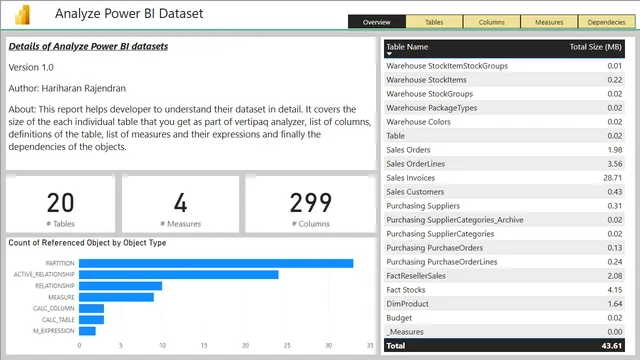The image size is (640, 360).
Task: Click 'Warehouse PackageTypes' row
Action: coord(504,108)
